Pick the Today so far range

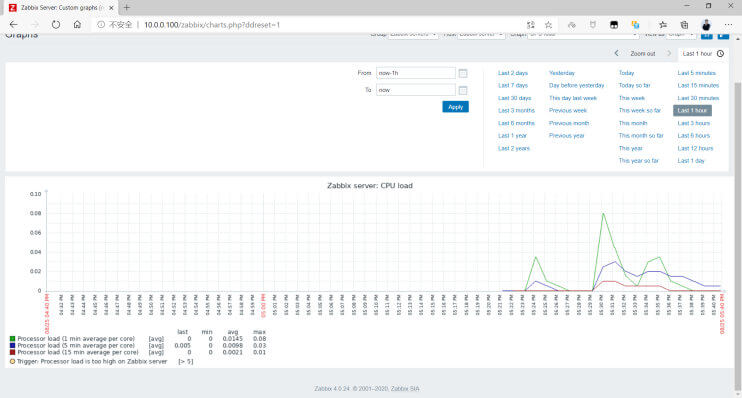pos(634,86)
